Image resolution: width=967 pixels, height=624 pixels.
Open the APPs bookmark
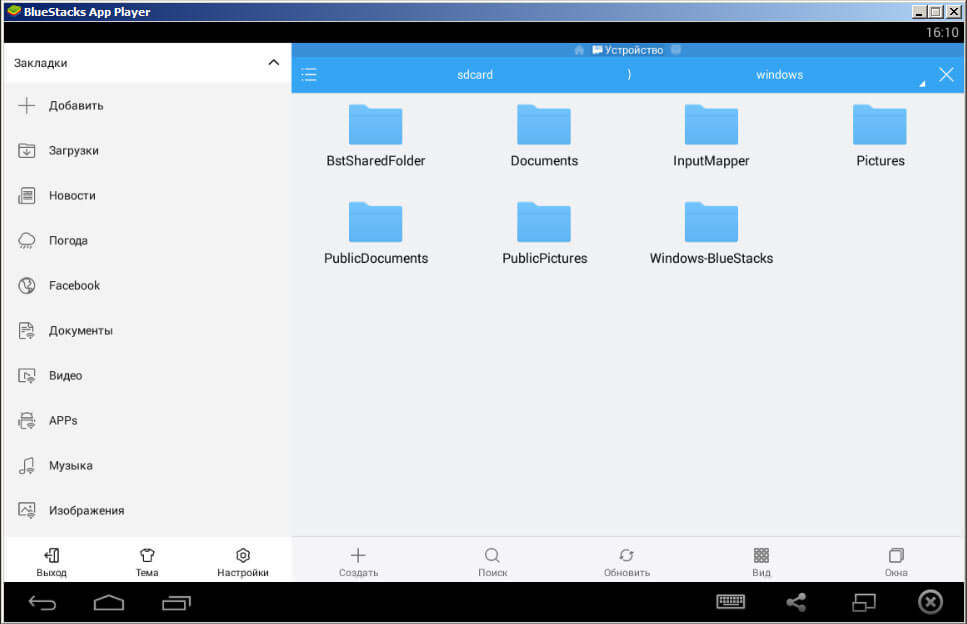[147, 421]
